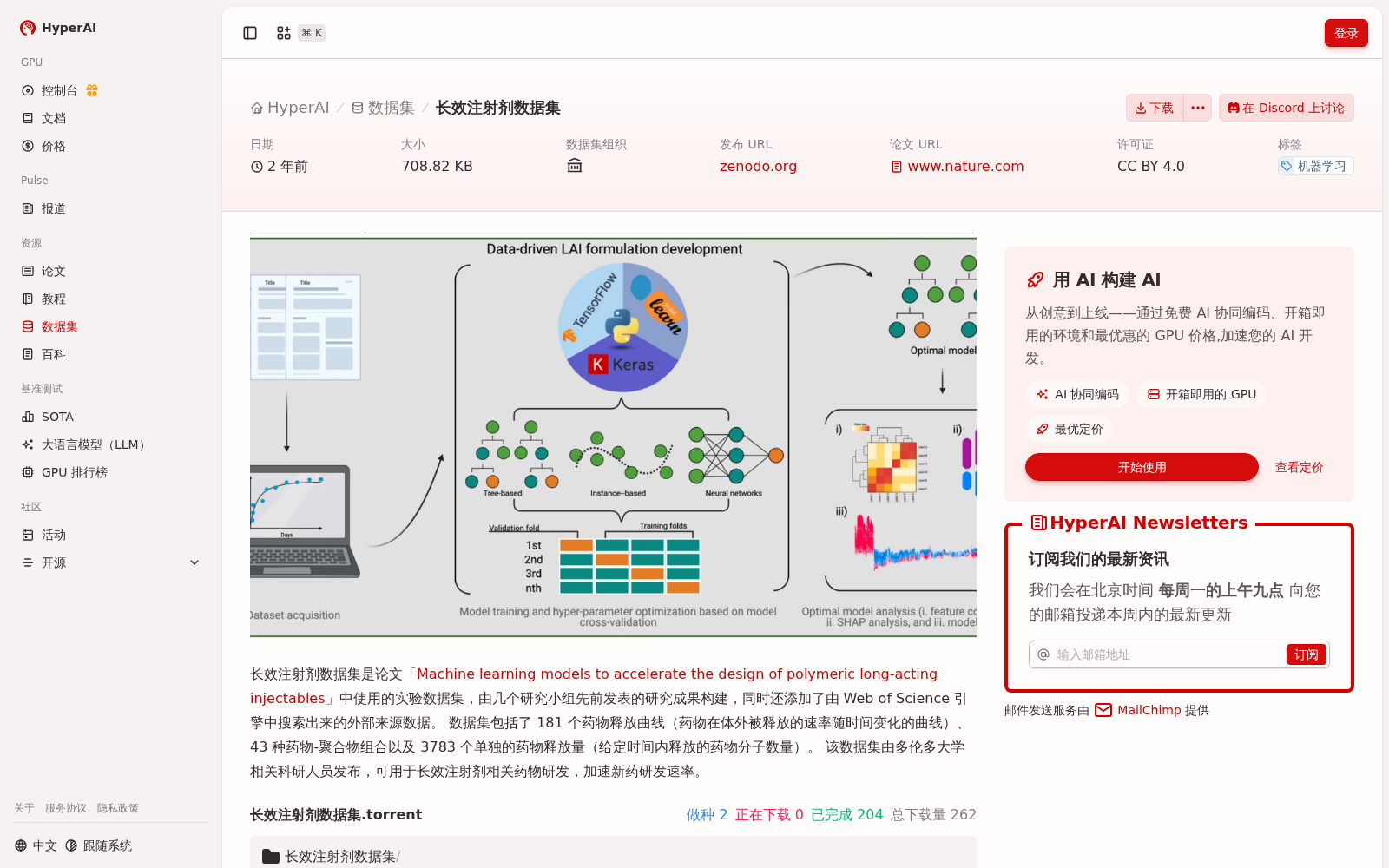Click the LAI formulation diagram image
The width and height of the screenshot is (1389, 868).
tap(613, 435)
